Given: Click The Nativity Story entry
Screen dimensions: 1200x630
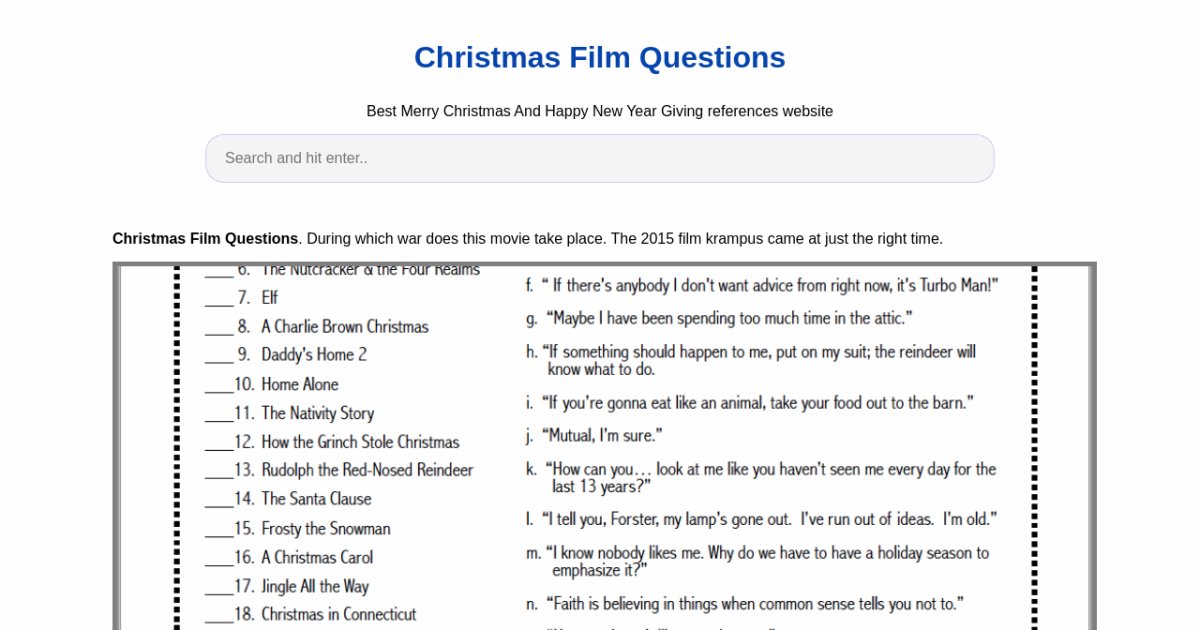Looking at the screenshot, I should click(317, 413).
